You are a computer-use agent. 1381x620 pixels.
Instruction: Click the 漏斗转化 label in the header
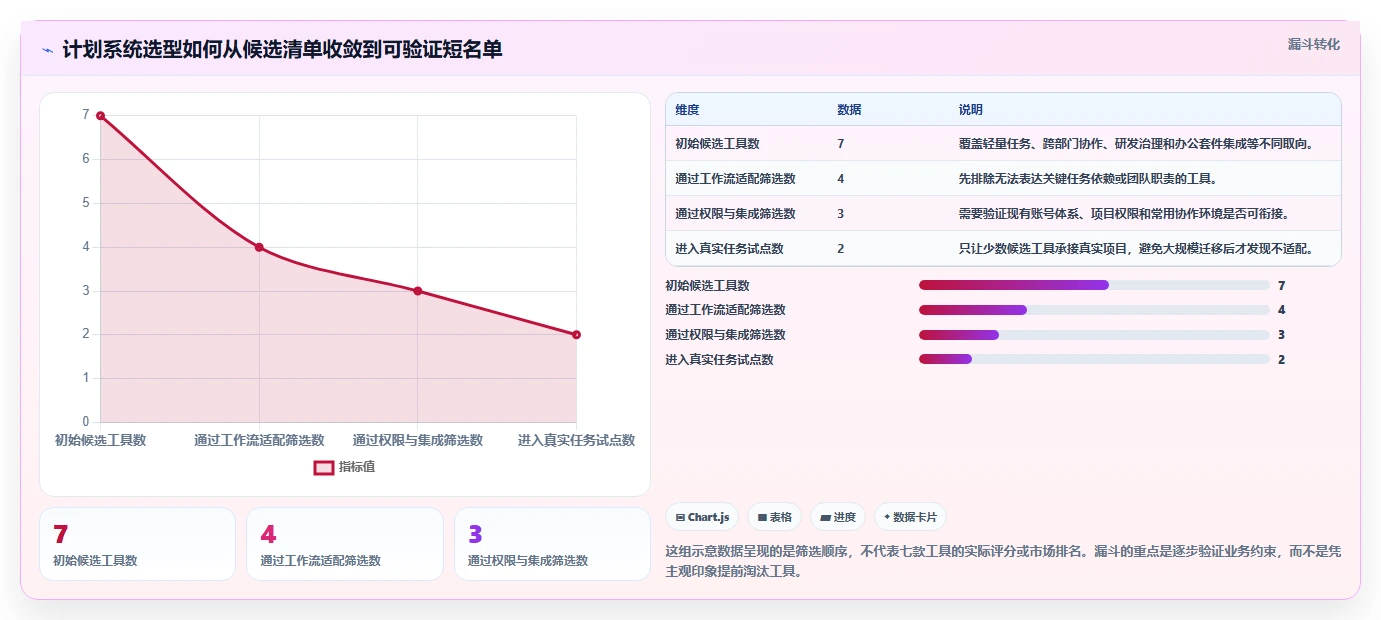(1313, 44)
